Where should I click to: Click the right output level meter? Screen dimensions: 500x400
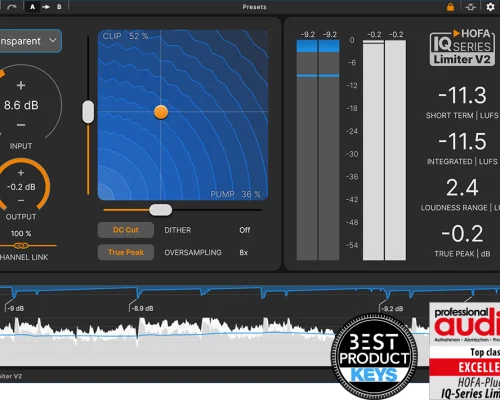(396, 150)
